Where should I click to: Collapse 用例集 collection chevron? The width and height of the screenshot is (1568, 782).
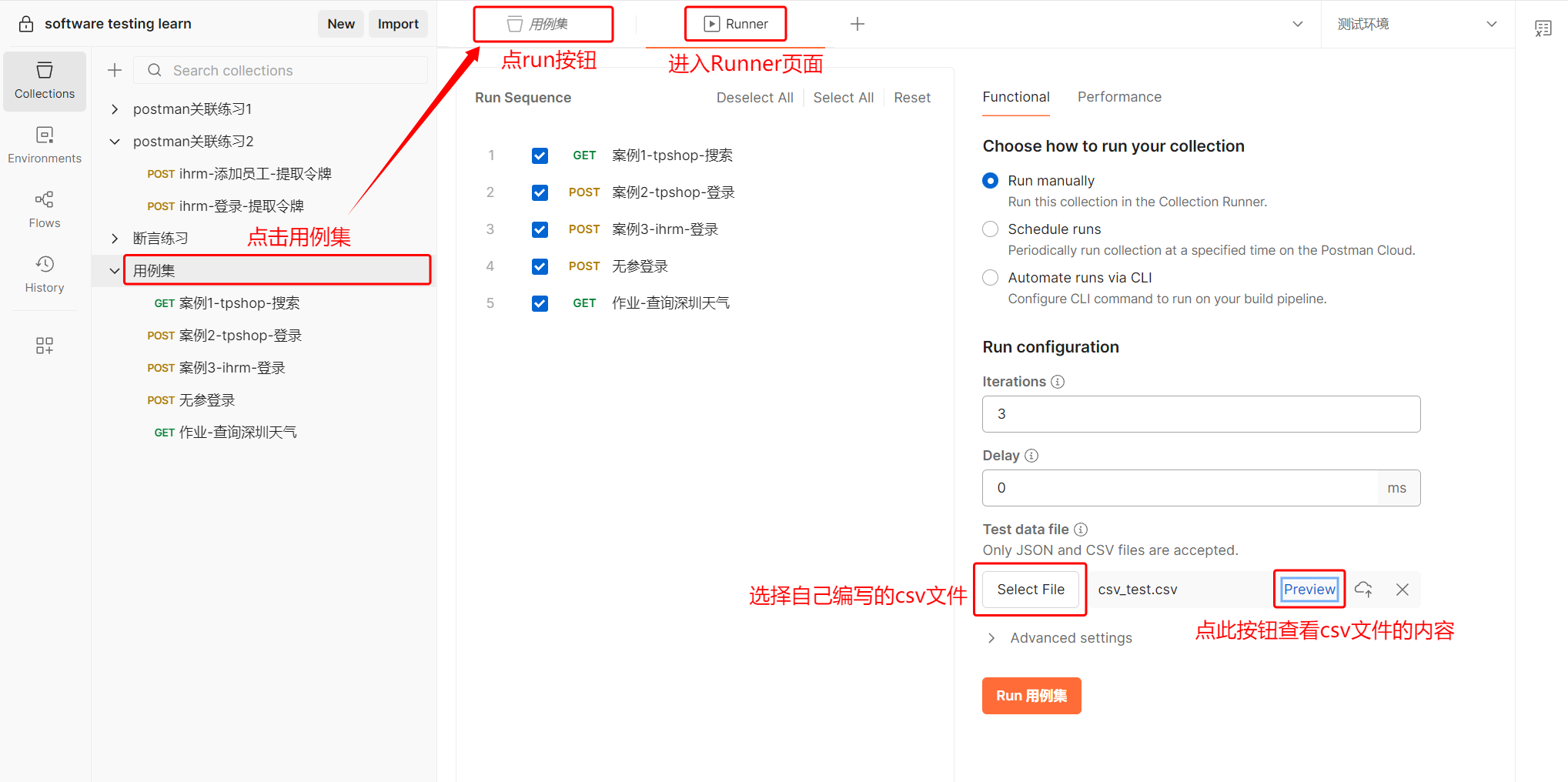click(x=115, y=271)
